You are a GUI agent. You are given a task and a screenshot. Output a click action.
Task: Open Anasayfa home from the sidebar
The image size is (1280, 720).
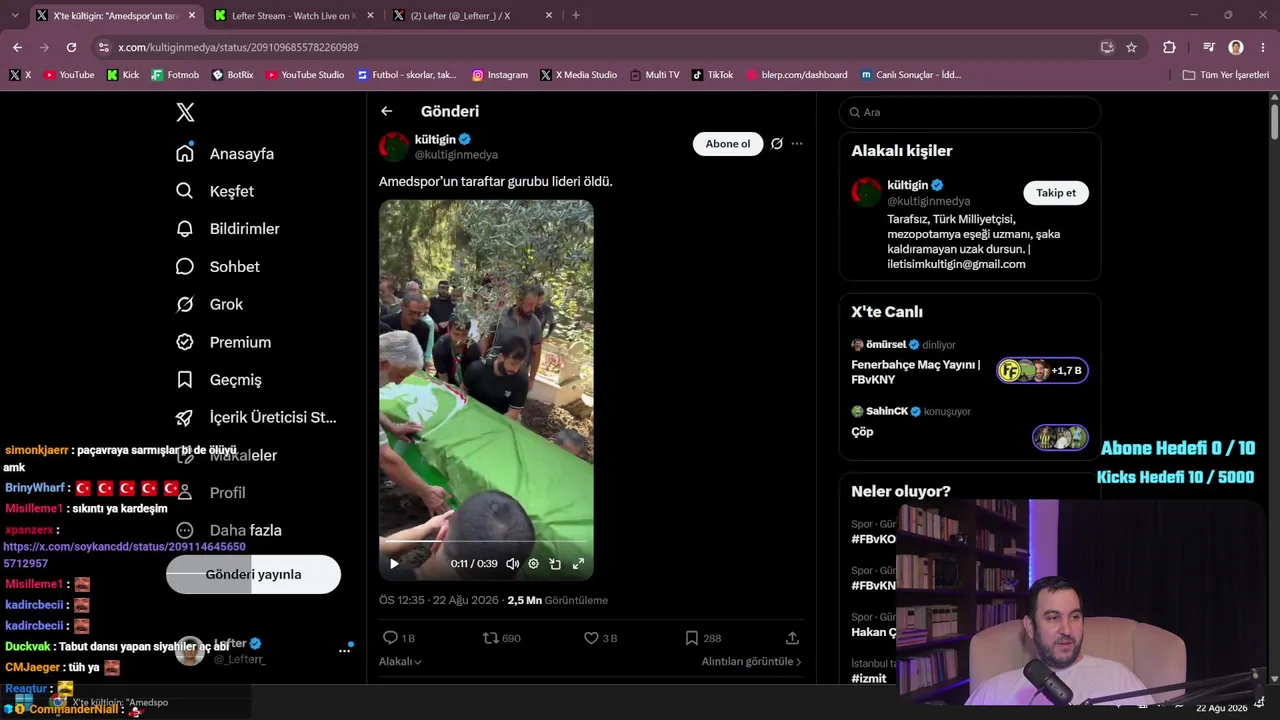pyautogui.click(x=225, y=154)
